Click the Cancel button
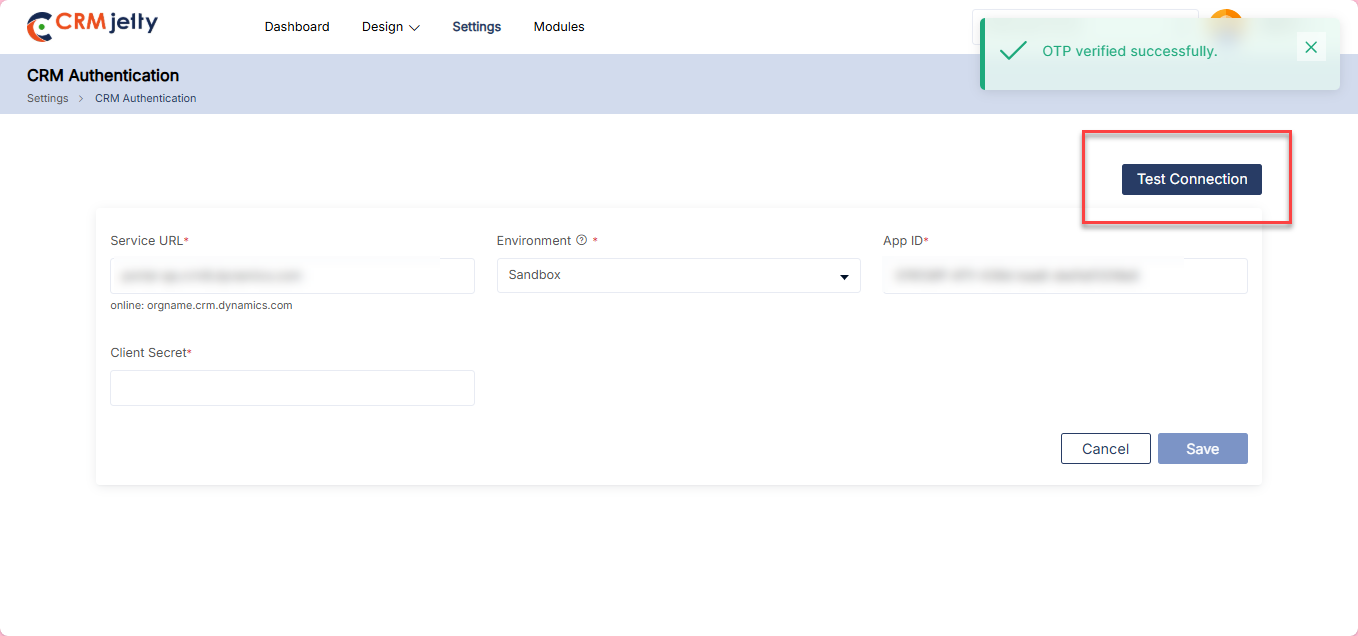Viewport: 1358px width, 636px height. pos(1105,449)
